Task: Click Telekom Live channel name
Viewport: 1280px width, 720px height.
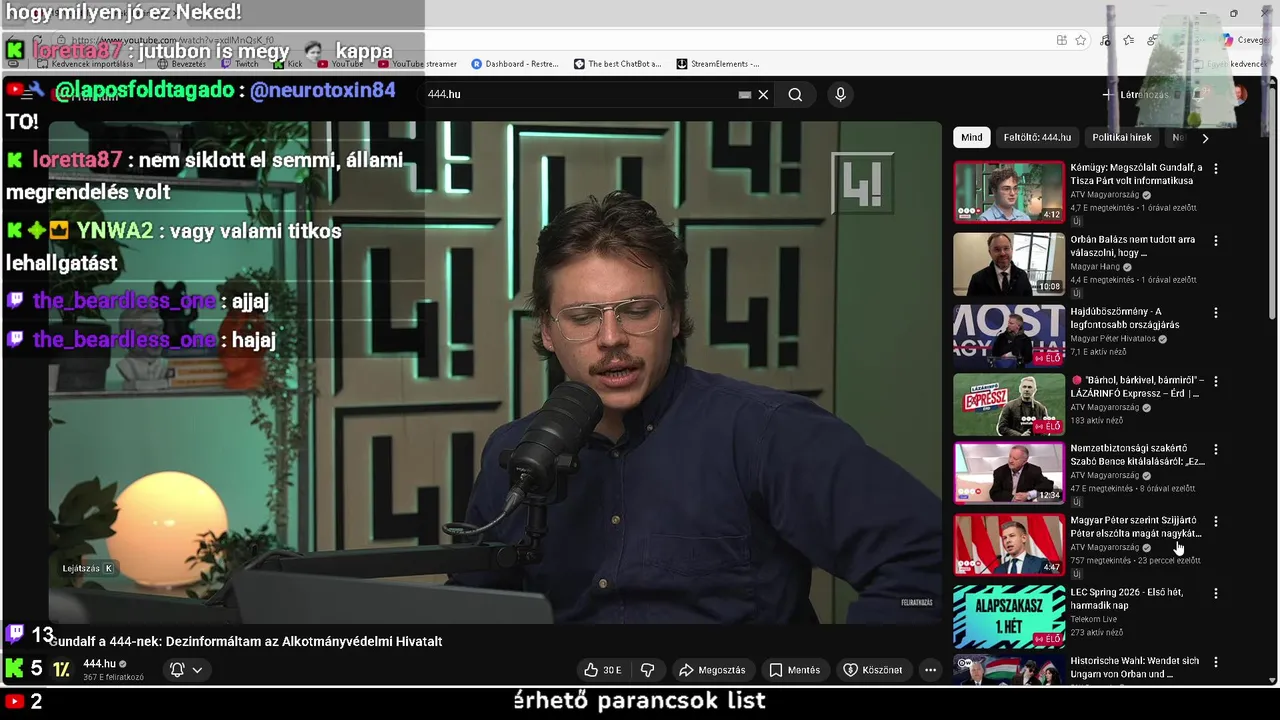Action: coord(1093,619)
